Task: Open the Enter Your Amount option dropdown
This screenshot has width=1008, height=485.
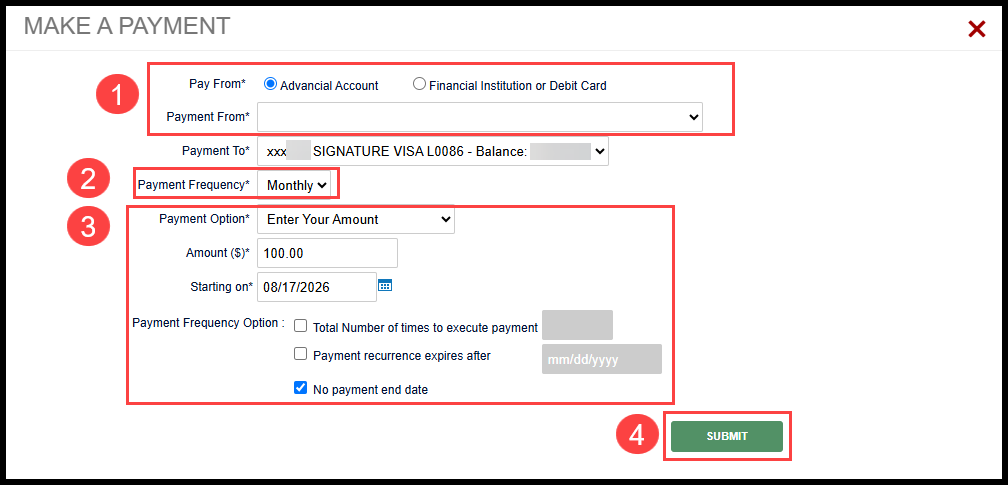Action: [x=356, y=219]
